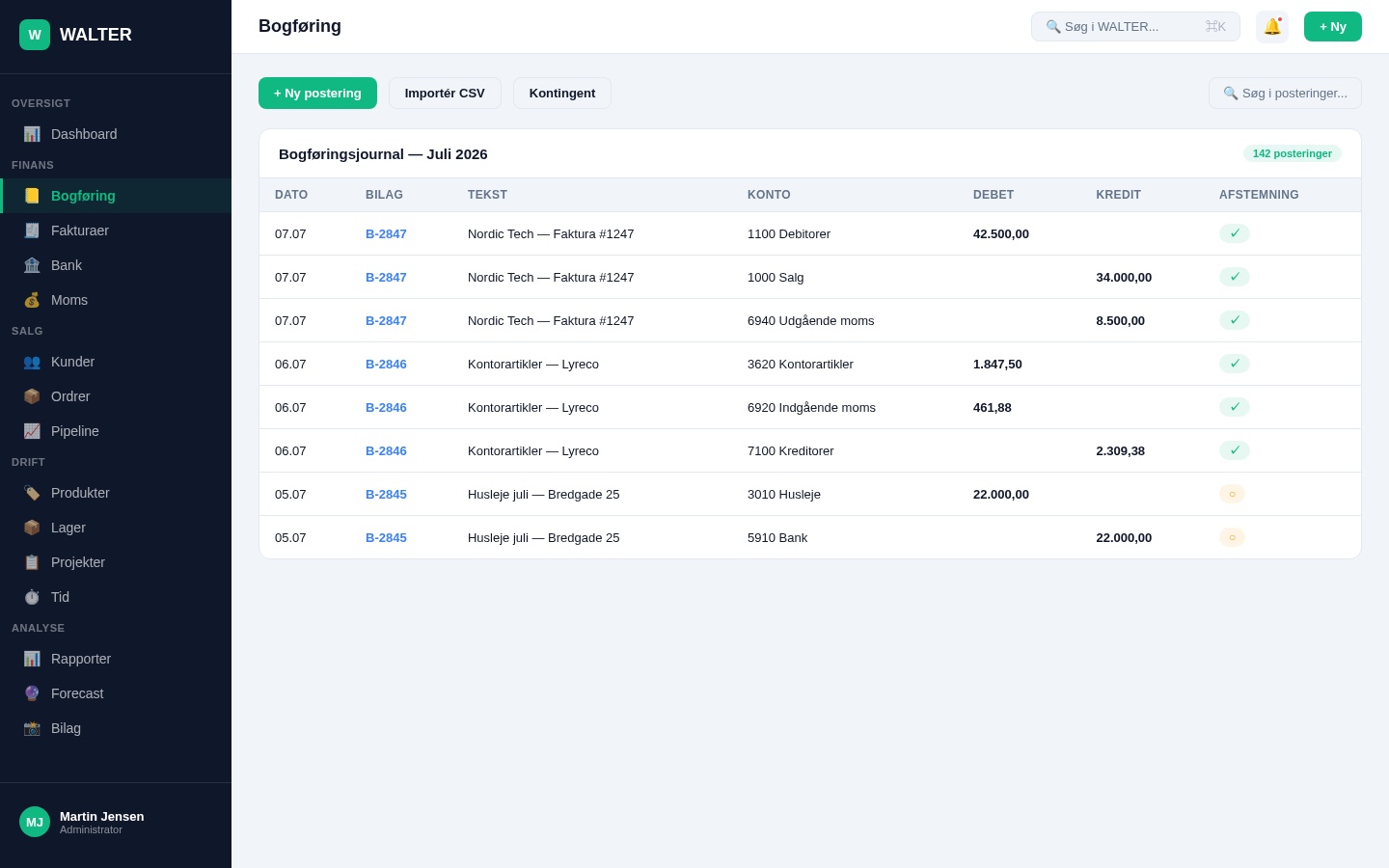Click the Dashboard chart icon
Screen dimensions: 1389x868
32,134
